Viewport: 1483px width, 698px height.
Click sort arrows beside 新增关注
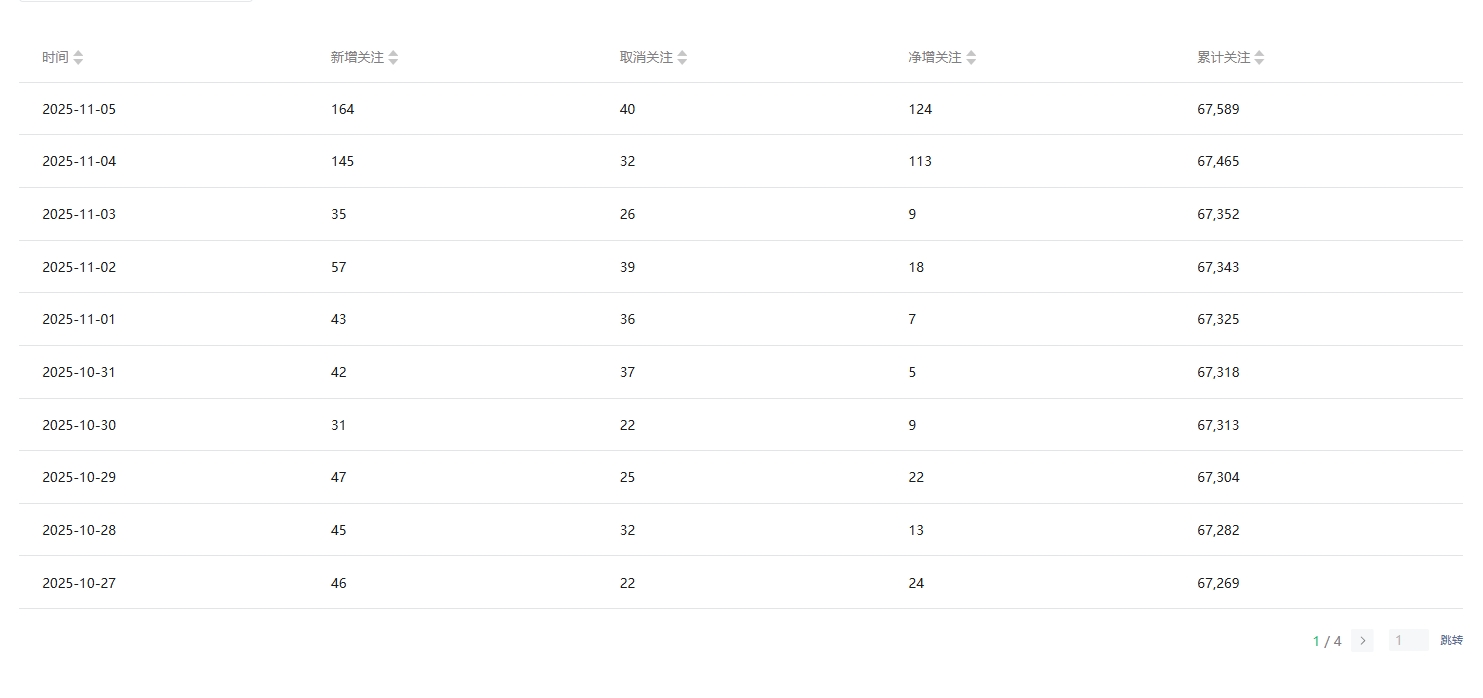click(x=393, y=58)
